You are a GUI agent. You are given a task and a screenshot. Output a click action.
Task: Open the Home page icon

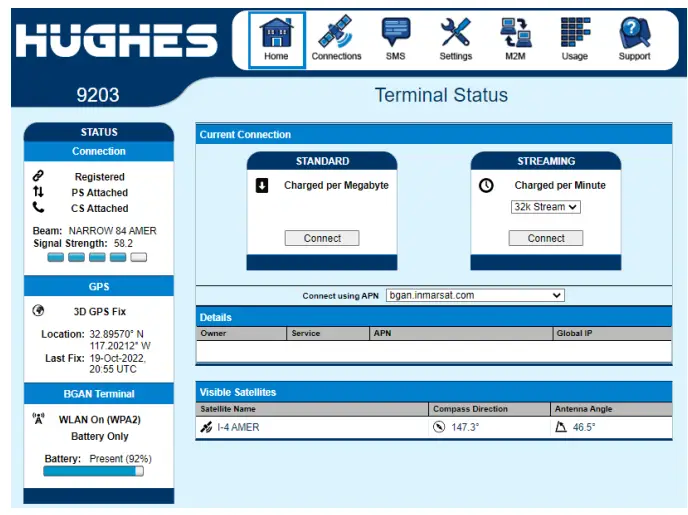click(x=276, y=40)
